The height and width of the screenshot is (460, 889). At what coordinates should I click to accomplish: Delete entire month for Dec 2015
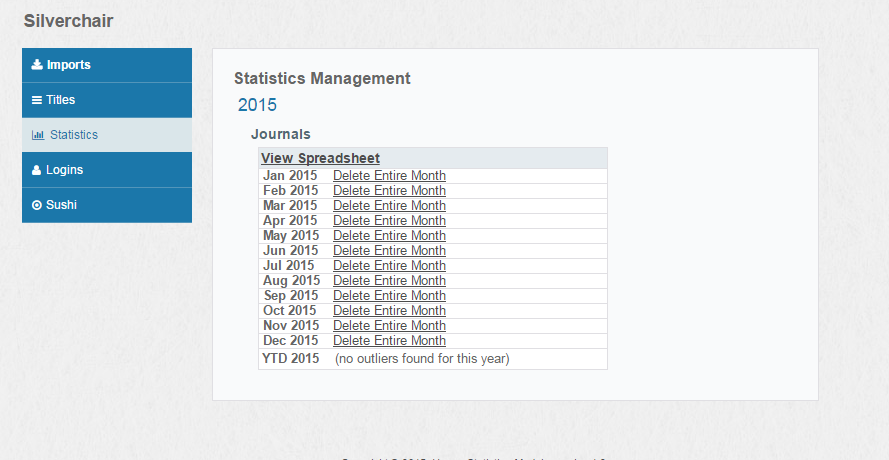click(x=389, y=341)
